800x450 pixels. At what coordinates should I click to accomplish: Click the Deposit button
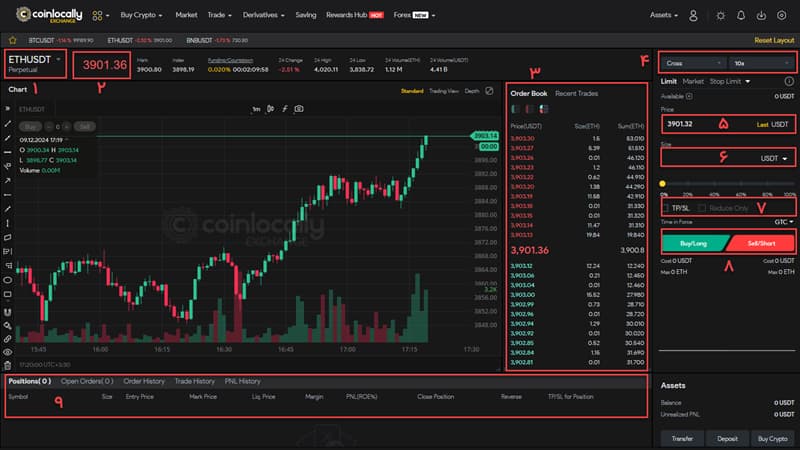pyautogui.click(x=727, y=439)
